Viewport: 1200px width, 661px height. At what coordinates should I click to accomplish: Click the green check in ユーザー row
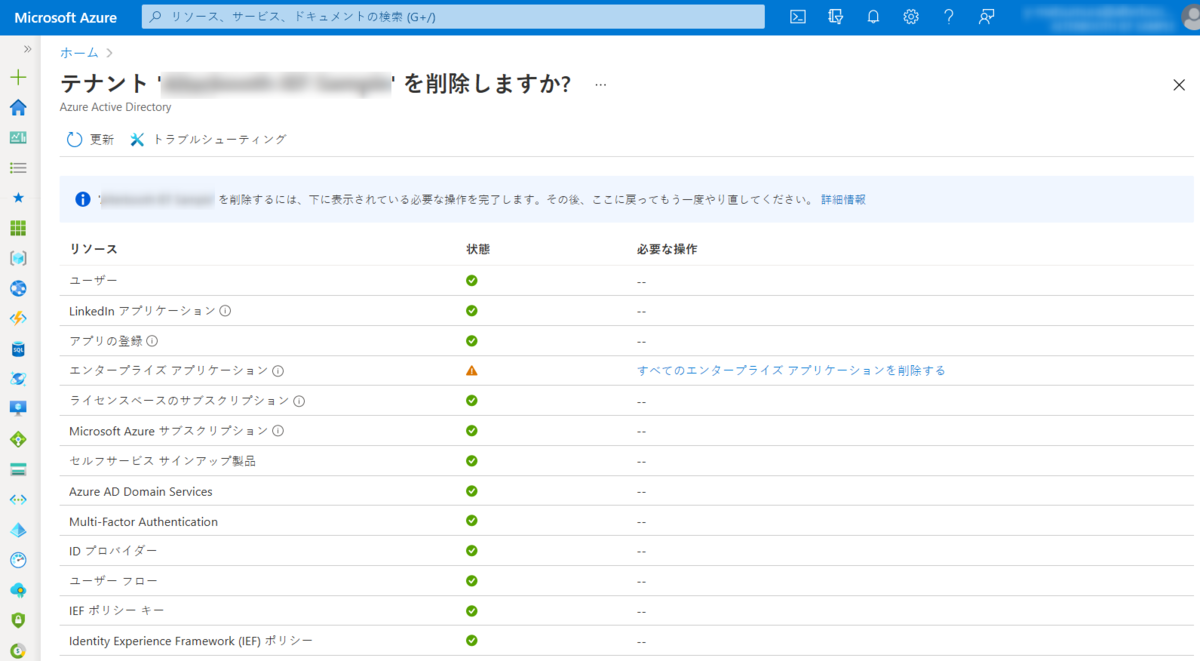pyautogui.click(x=472, y=280)
